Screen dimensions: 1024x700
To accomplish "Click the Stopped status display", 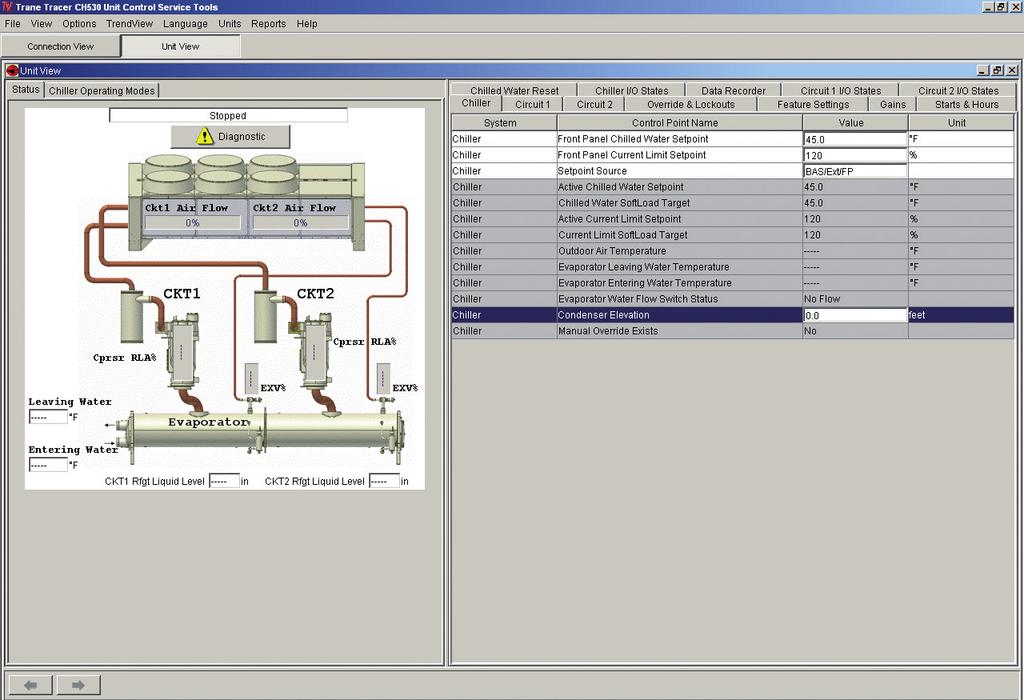I will point(228,116).
